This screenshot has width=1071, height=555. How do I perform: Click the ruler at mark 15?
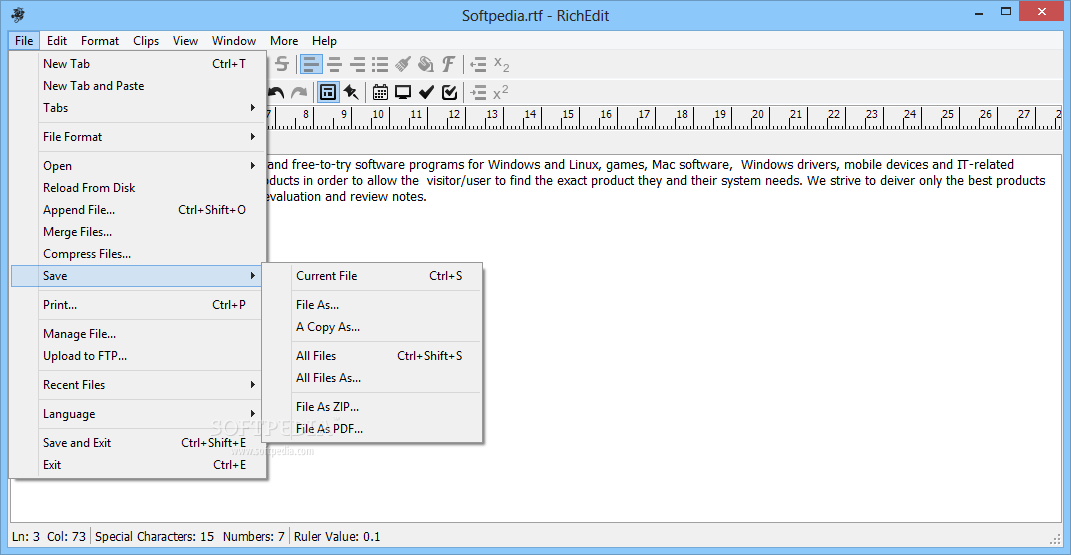coord(568,114)
